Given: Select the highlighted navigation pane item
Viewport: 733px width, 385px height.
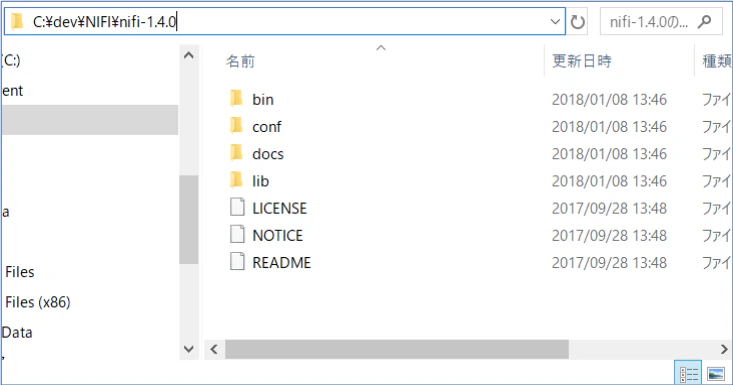Looking at the screenshot, I should coord(90,120).
